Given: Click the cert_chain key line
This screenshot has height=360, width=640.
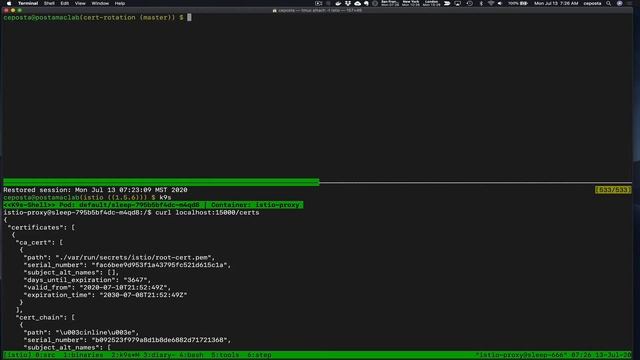Looking at the screenshot, I should pos(45,317).
